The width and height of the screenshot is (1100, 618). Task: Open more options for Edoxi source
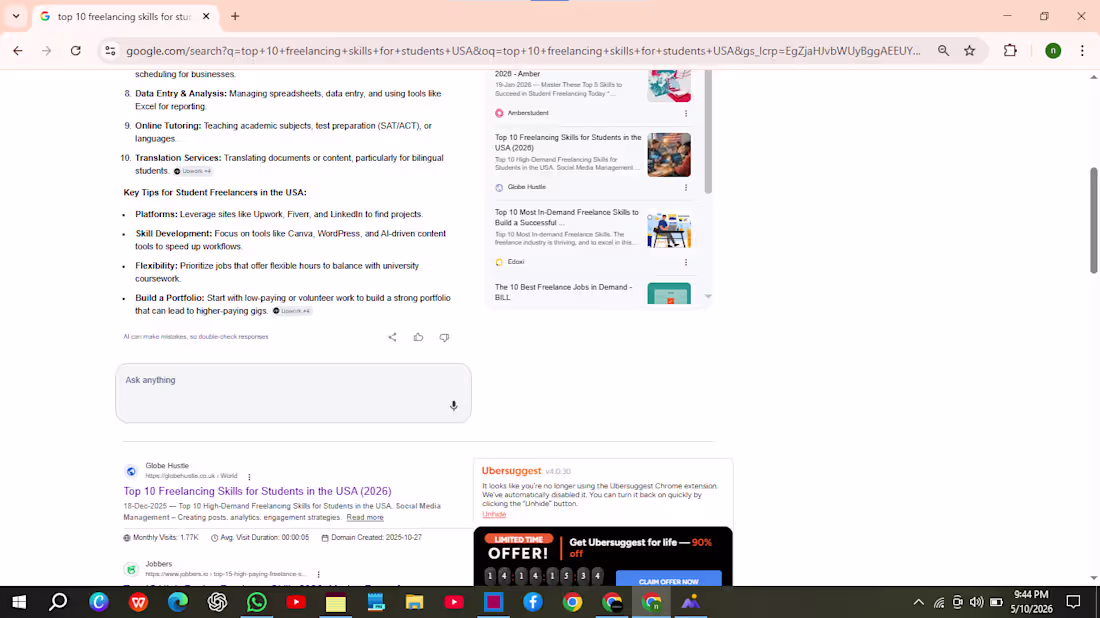[x=686, y=262]
